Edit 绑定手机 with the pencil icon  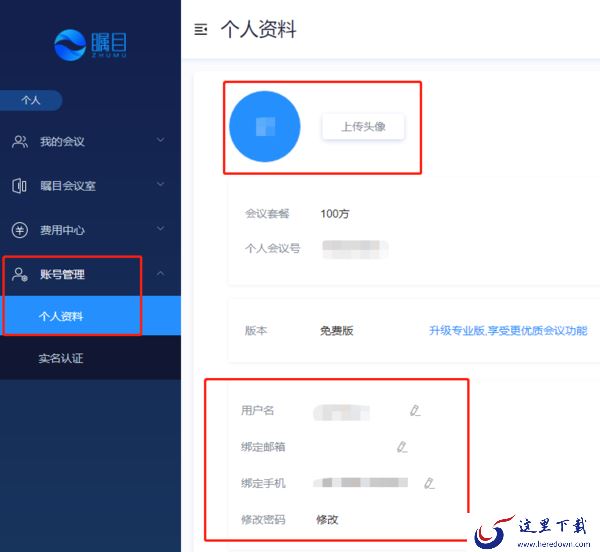(x=429, y=483)
